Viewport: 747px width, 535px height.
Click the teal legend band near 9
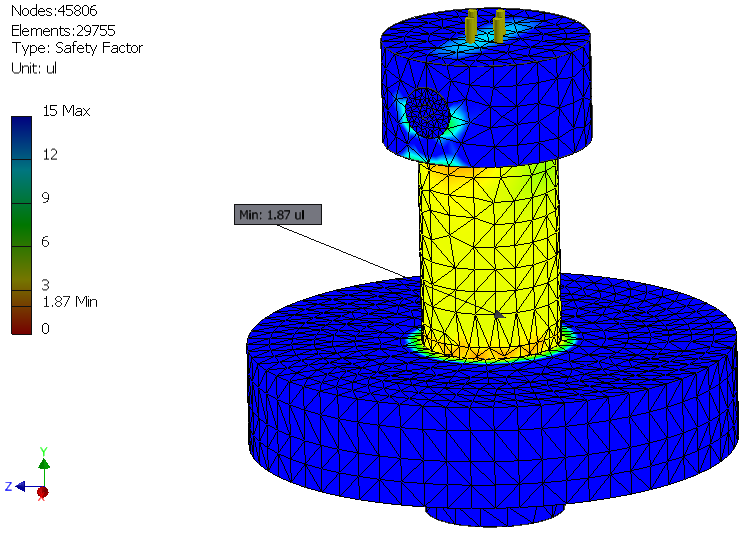21,182
